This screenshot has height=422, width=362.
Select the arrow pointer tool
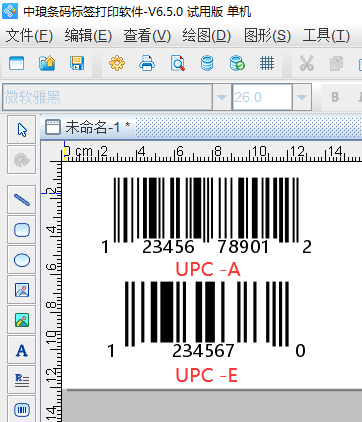click(x=22, y=130)
